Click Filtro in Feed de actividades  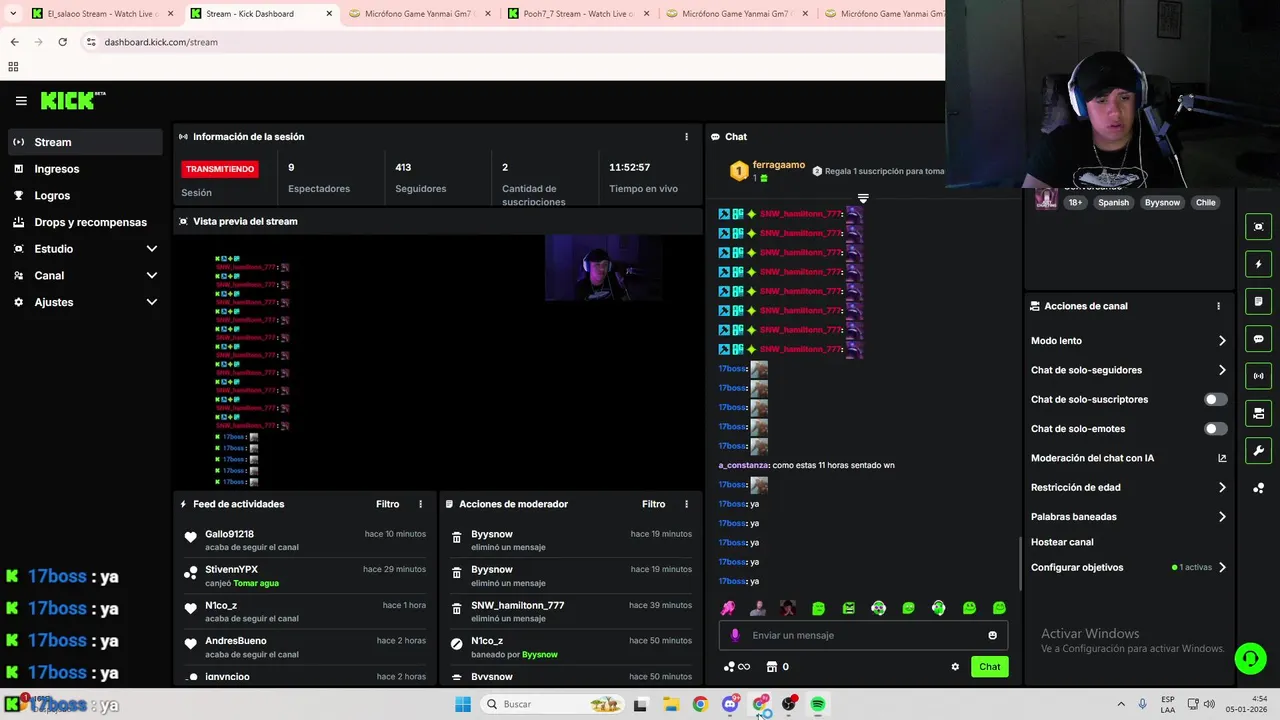pos(387,504)
